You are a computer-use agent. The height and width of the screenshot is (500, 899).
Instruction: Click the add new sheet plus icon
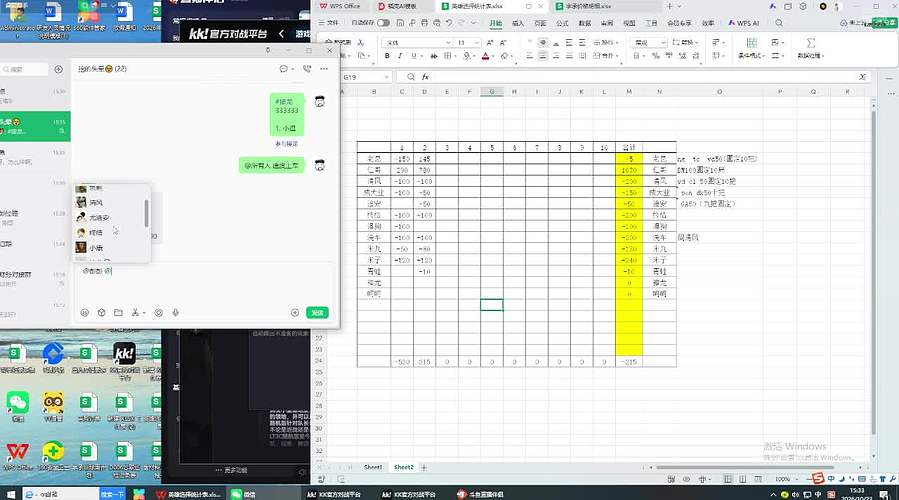424,467
